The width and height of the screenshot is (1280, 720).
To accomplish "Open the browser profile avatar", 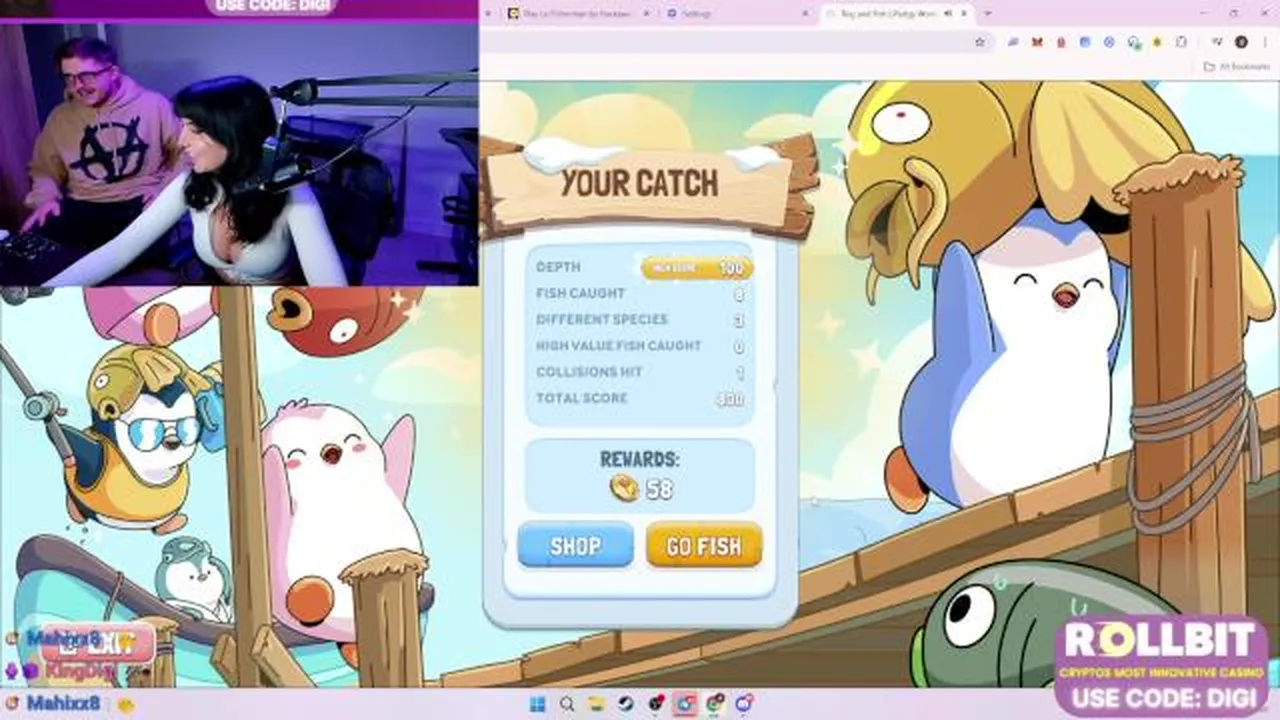I will [x=1241, y=42].
